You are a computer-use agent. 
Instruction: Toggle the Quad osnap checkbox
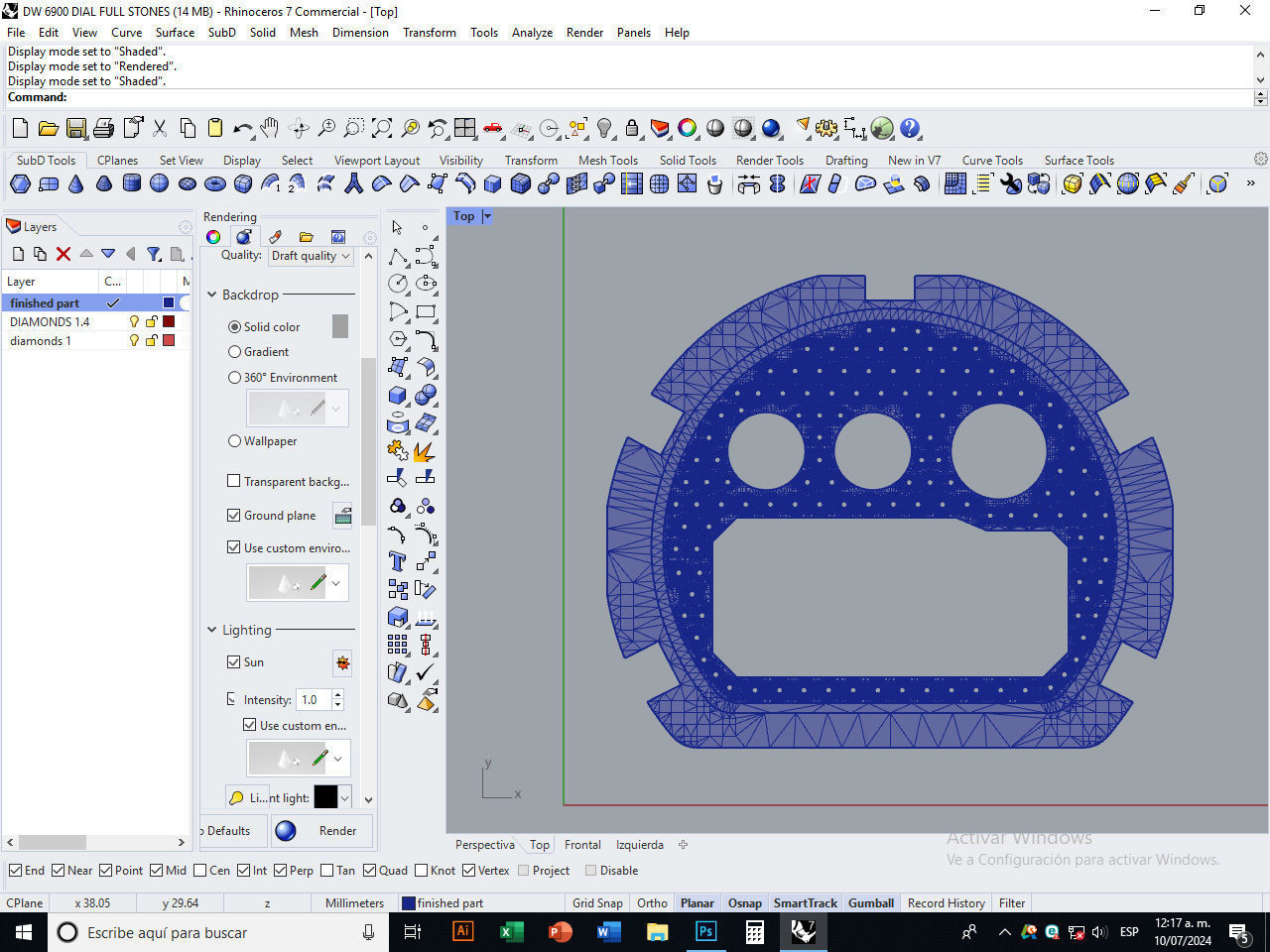[370, 871]
